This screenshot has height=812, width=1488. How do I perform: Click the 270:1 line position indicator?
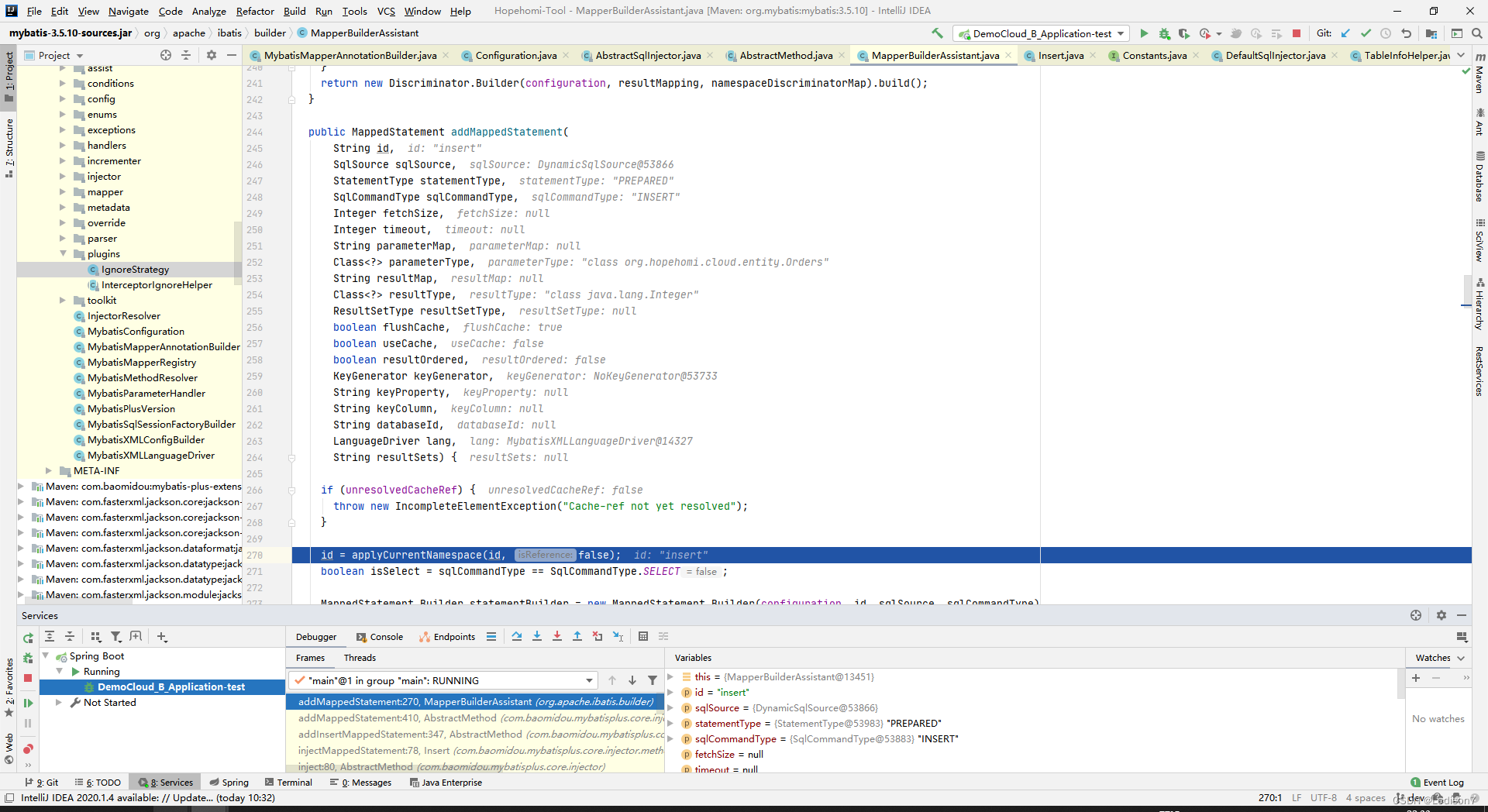[1270, 797]
